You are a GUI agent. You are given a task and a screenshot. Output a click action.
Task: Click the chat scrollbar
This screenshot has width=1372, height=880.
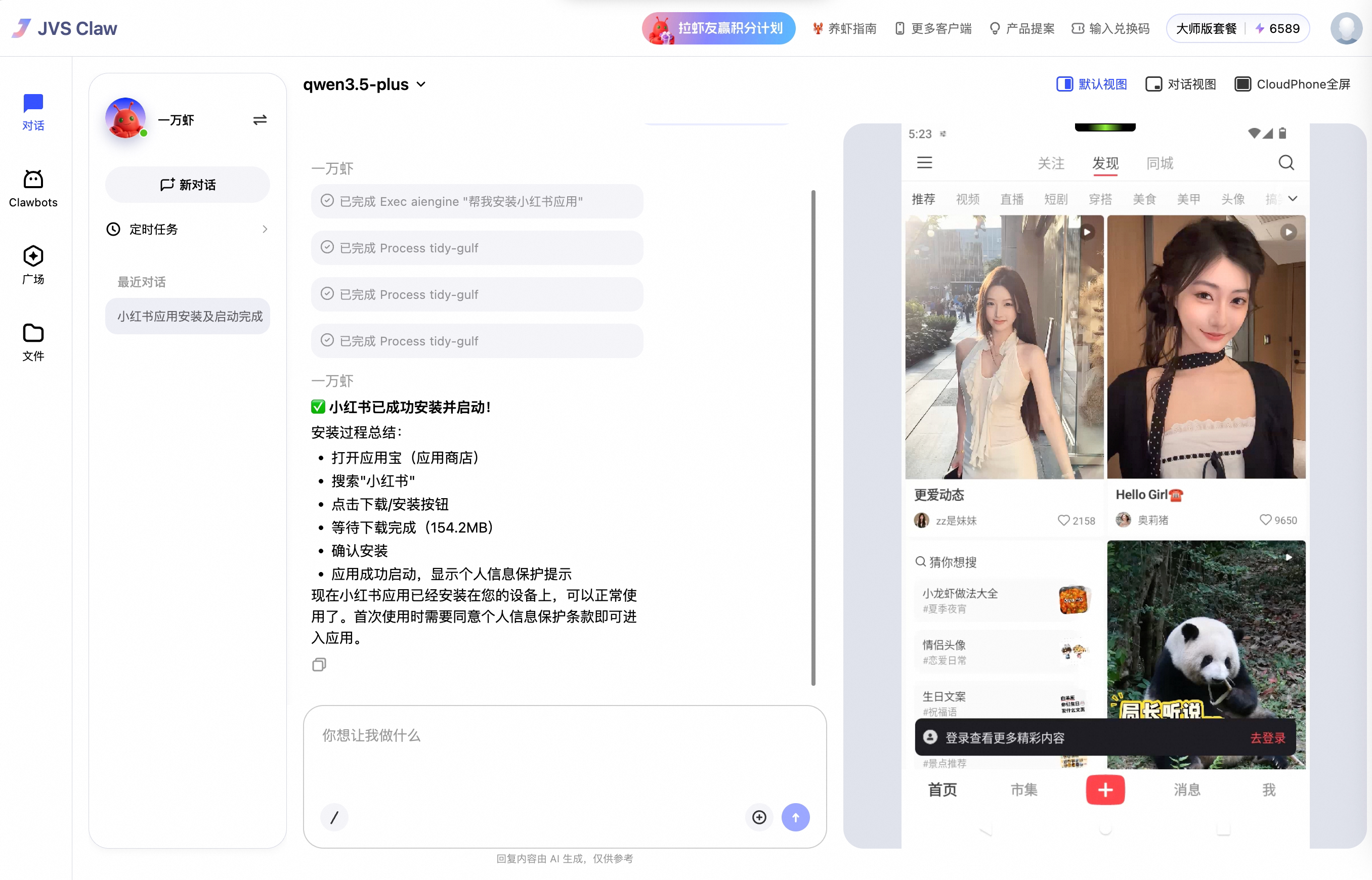(813, 437)
